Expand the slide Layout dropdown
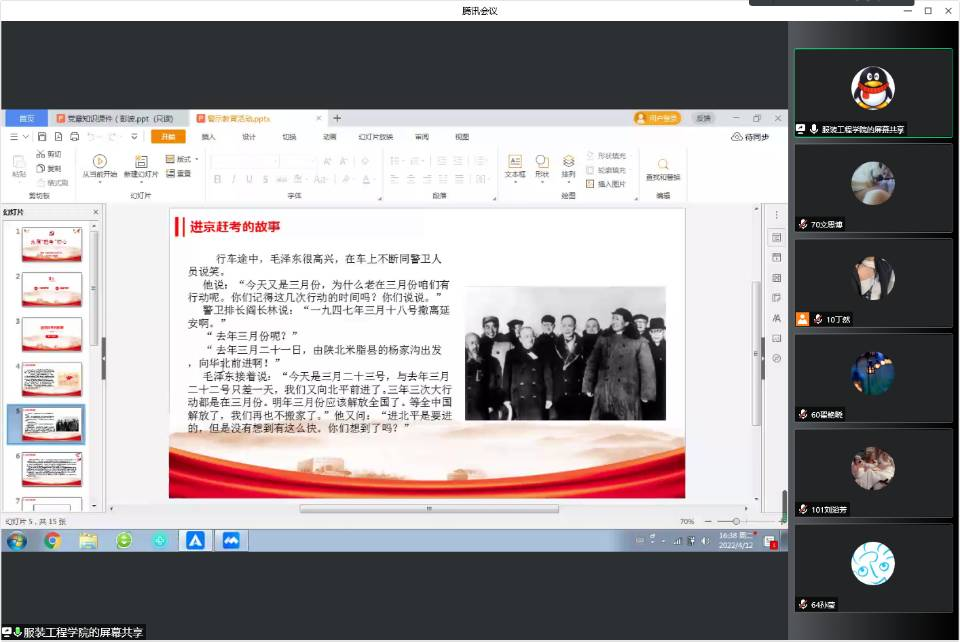The image size is (960, 642). [182, 159]
